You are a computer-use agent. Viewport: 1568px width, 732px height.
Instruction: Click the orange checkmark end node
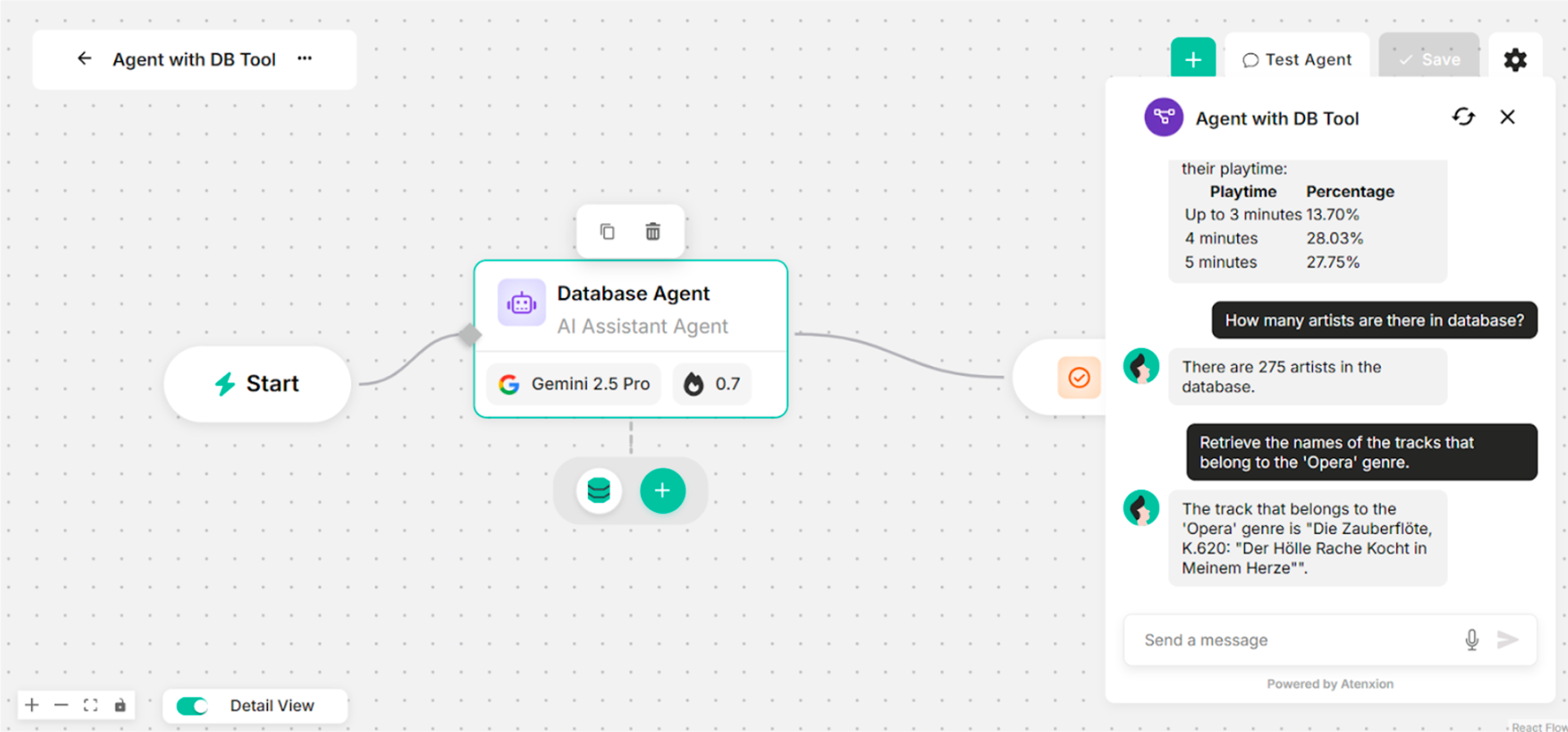[1078, 378]
